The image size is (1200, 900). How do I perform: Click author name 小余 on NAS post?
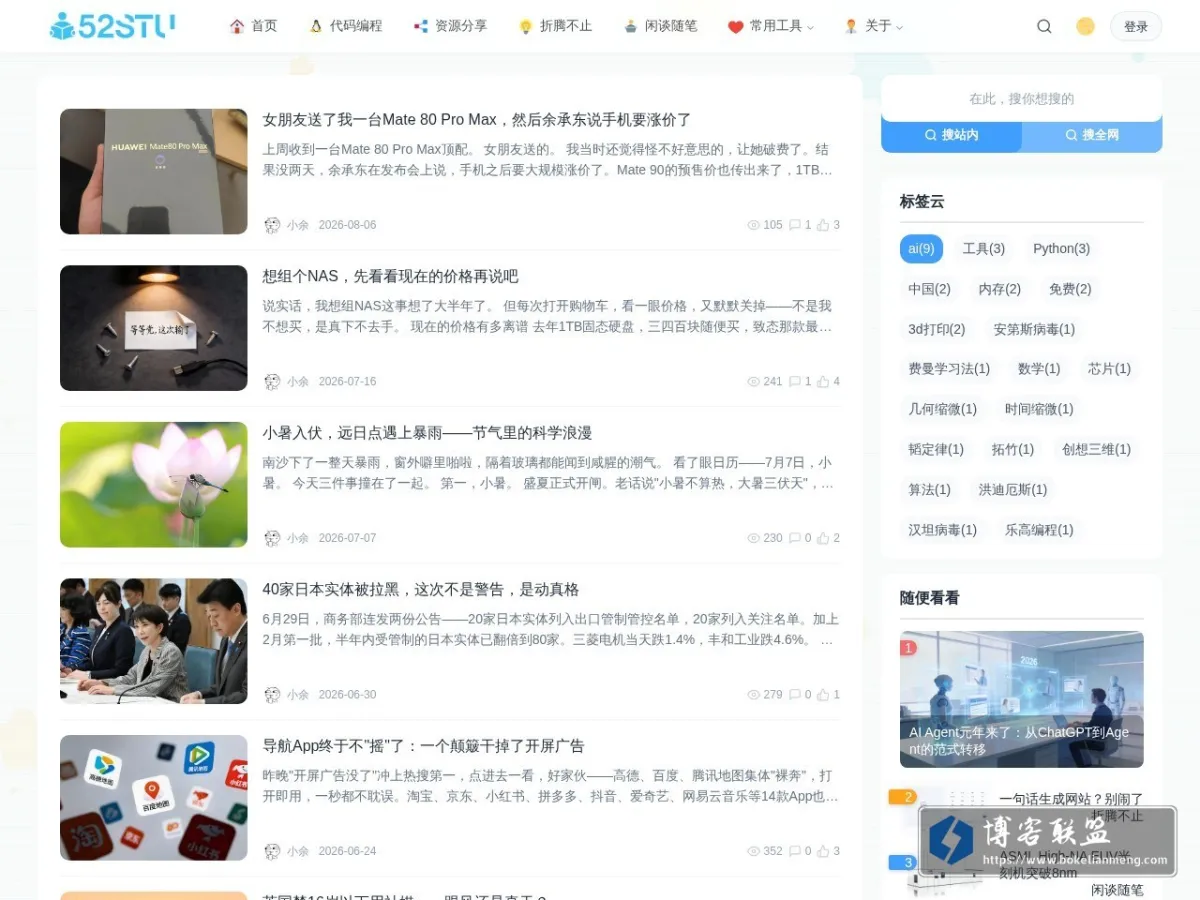[x=298, y=381]
